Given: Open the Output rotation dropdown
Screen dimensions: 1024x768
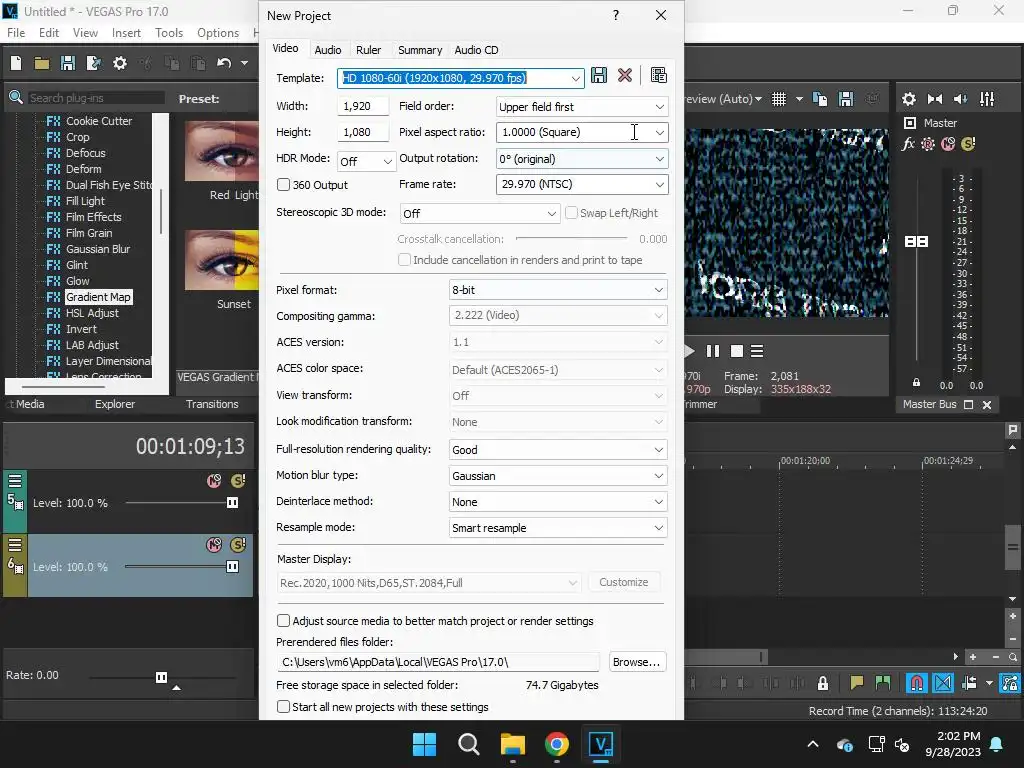Looking at the screenshot, I should tap(660, 159).
